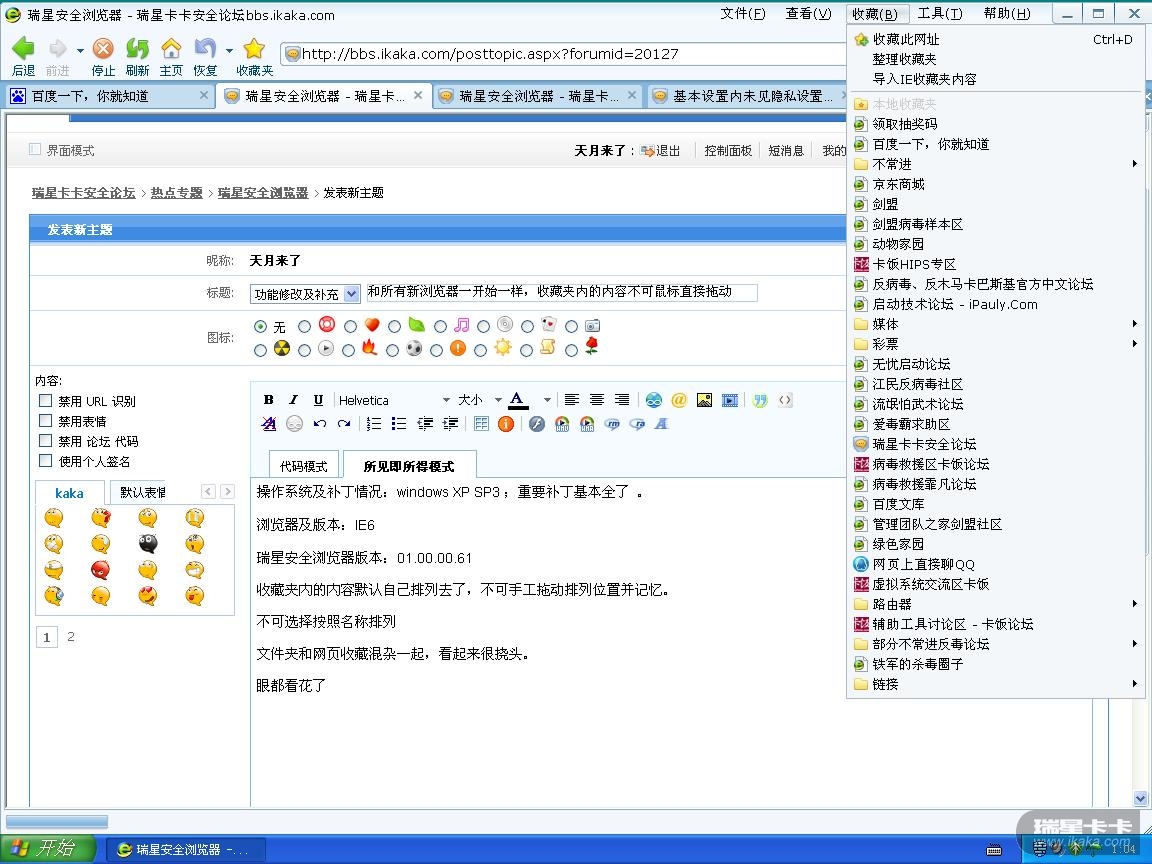Open the 功能修改及补充 category dropdown
Image resolution: width=1152 pixels, height=864 pixels.
click(305, 294)
